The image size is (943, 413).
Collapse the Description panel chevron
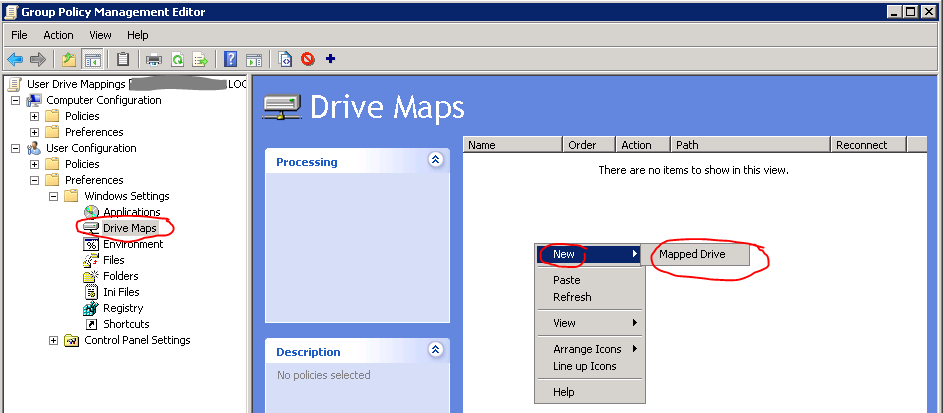click(435, 350)
